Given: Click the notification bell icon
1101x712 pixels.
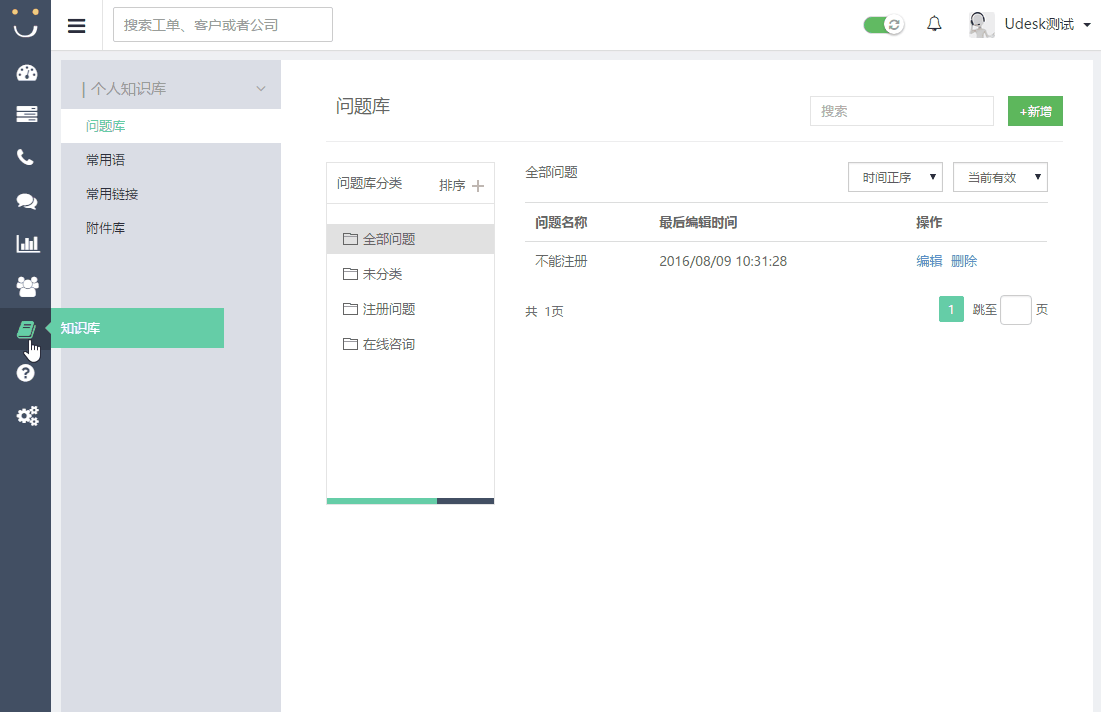Looking at the screenshot, I should (934, 25).
